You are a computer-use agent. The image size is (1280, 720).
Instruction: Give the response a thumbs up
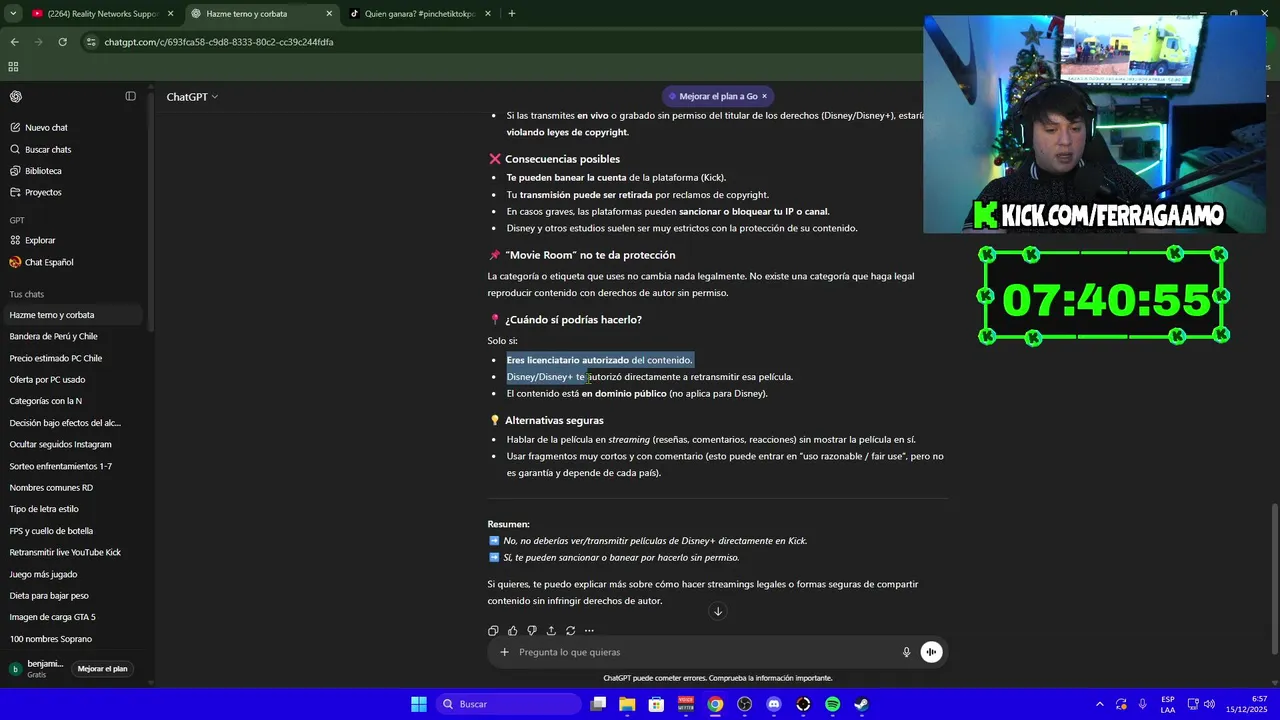pyautogui.click(x=512, y=631)
